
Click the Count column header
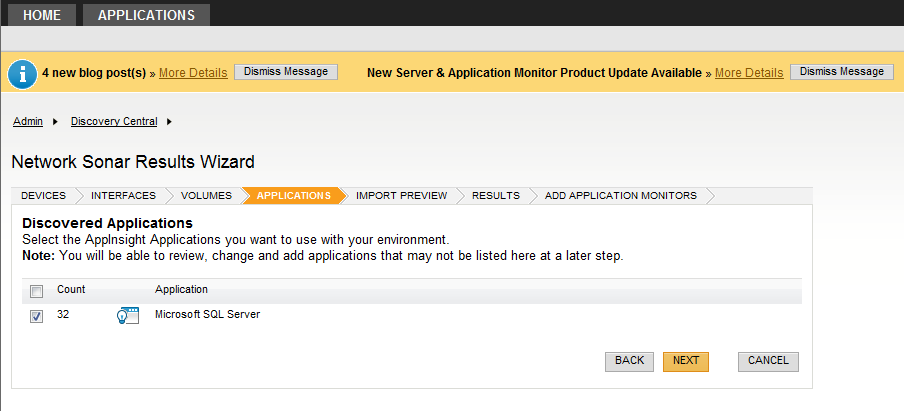(71, 289)
